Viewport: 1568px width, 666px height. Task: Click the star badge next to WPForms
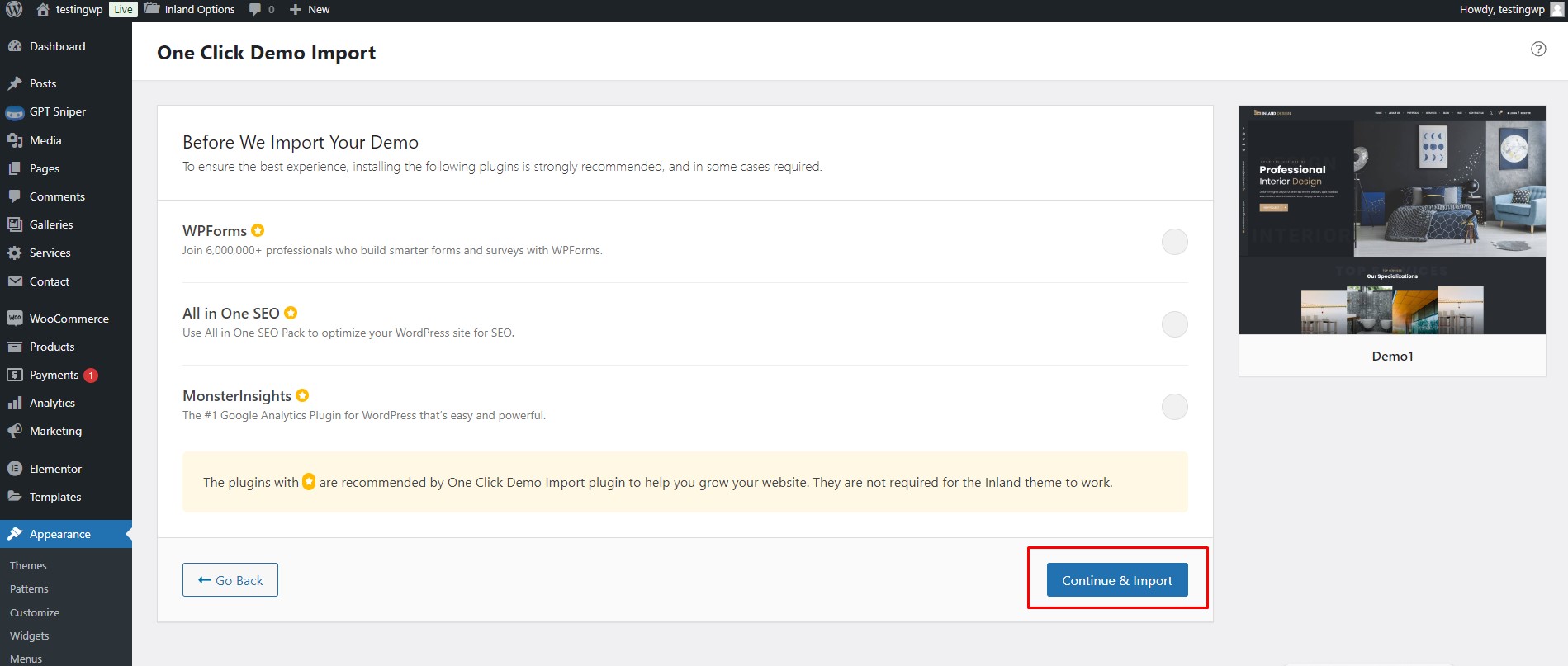click(258, 230)
